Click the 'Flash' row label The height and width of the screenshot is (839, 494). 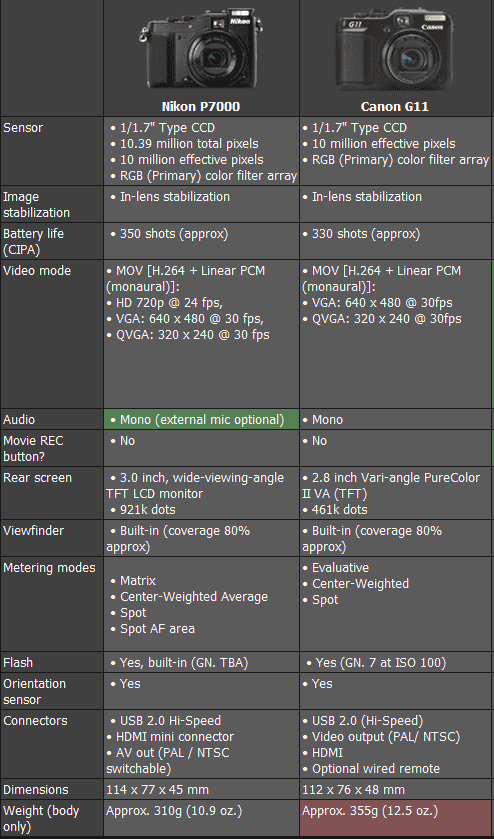tap(18, 662)
